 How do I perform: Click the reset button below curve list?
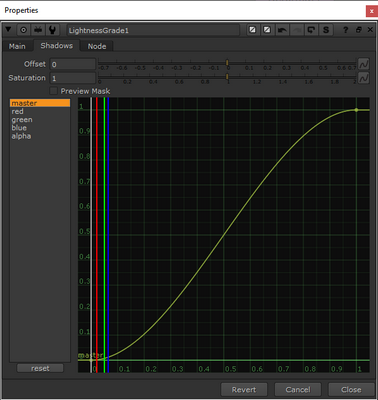(x=40, y=368)
